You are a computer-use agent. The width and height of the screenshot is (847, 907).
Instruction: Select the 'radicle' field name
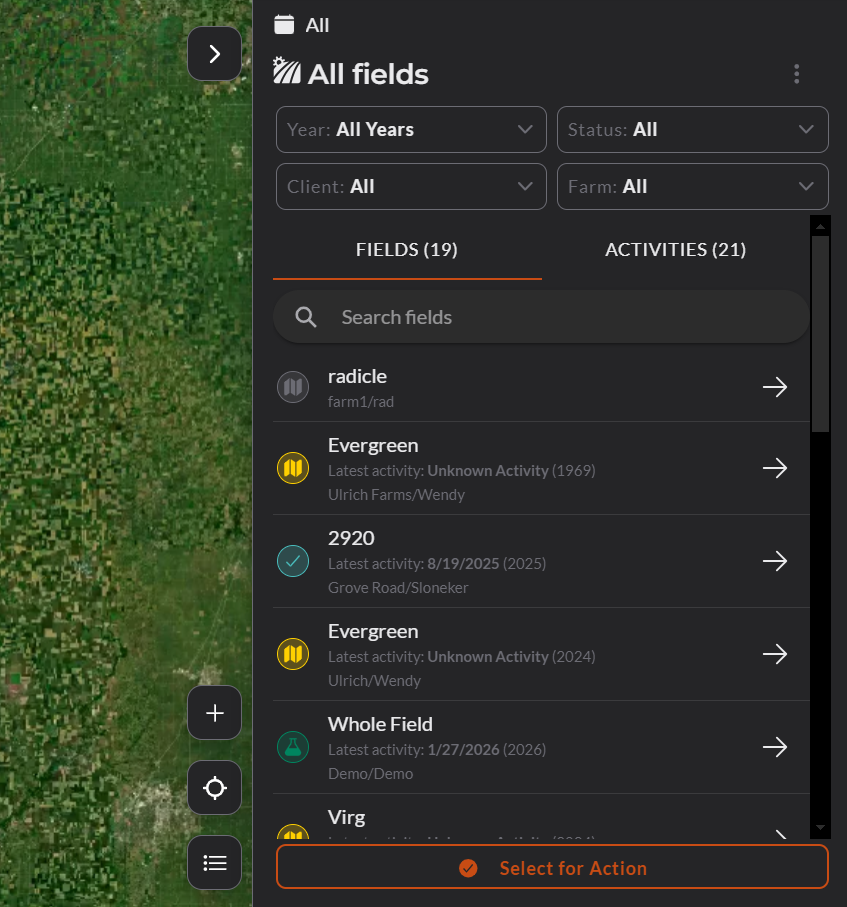(357, 377)
